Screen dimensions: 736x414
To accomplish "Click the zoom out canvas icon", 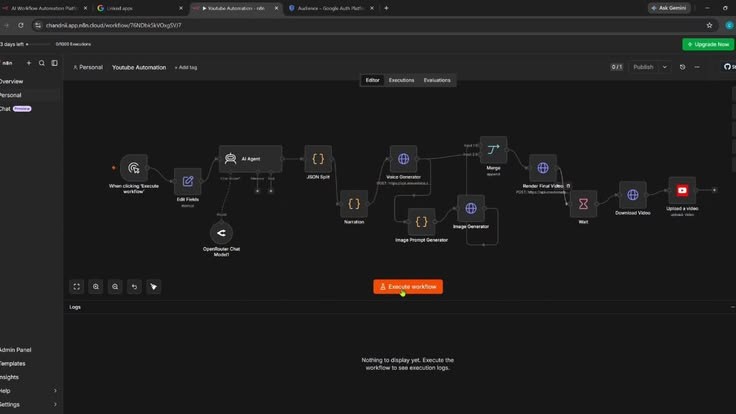I will [115, 287].
